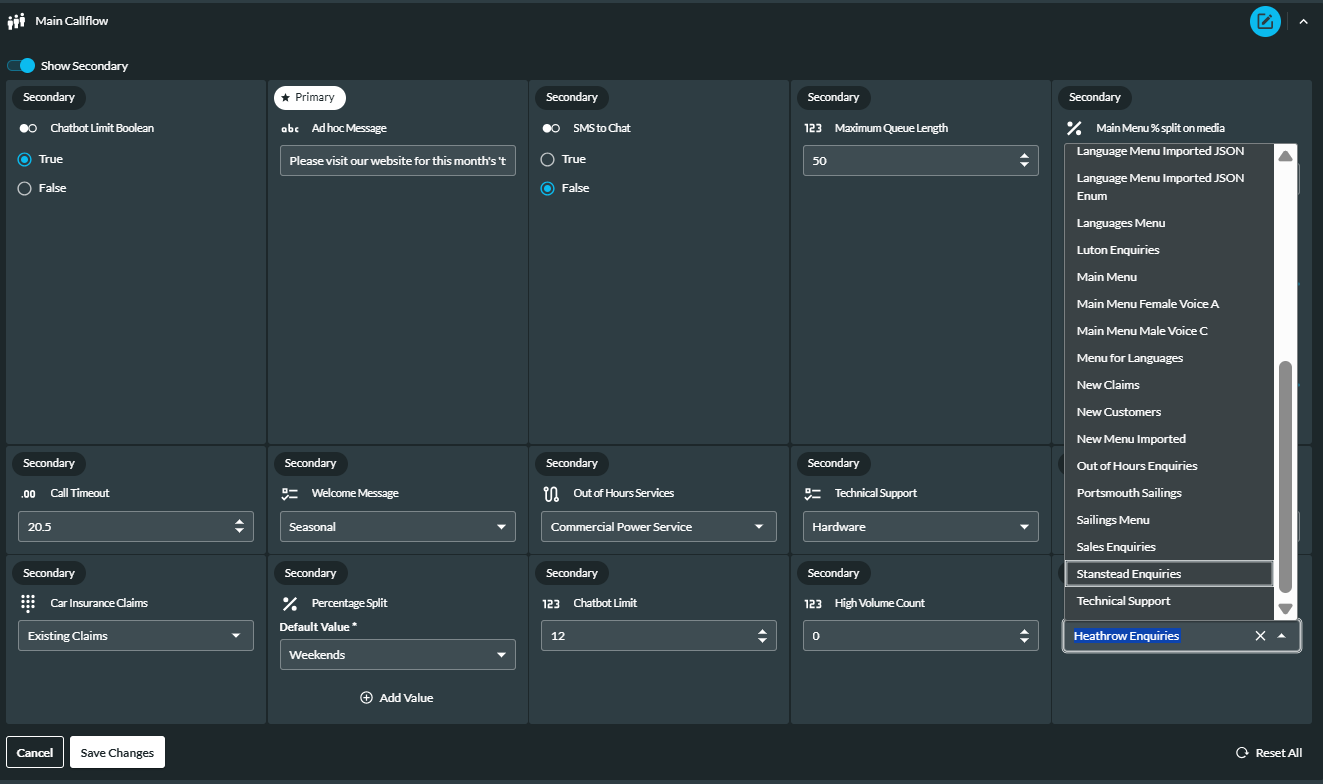This screenshot has height=784, width=1323.
Task: Click the percent icon beside Main Menu % split
Action: point(1074,128)
